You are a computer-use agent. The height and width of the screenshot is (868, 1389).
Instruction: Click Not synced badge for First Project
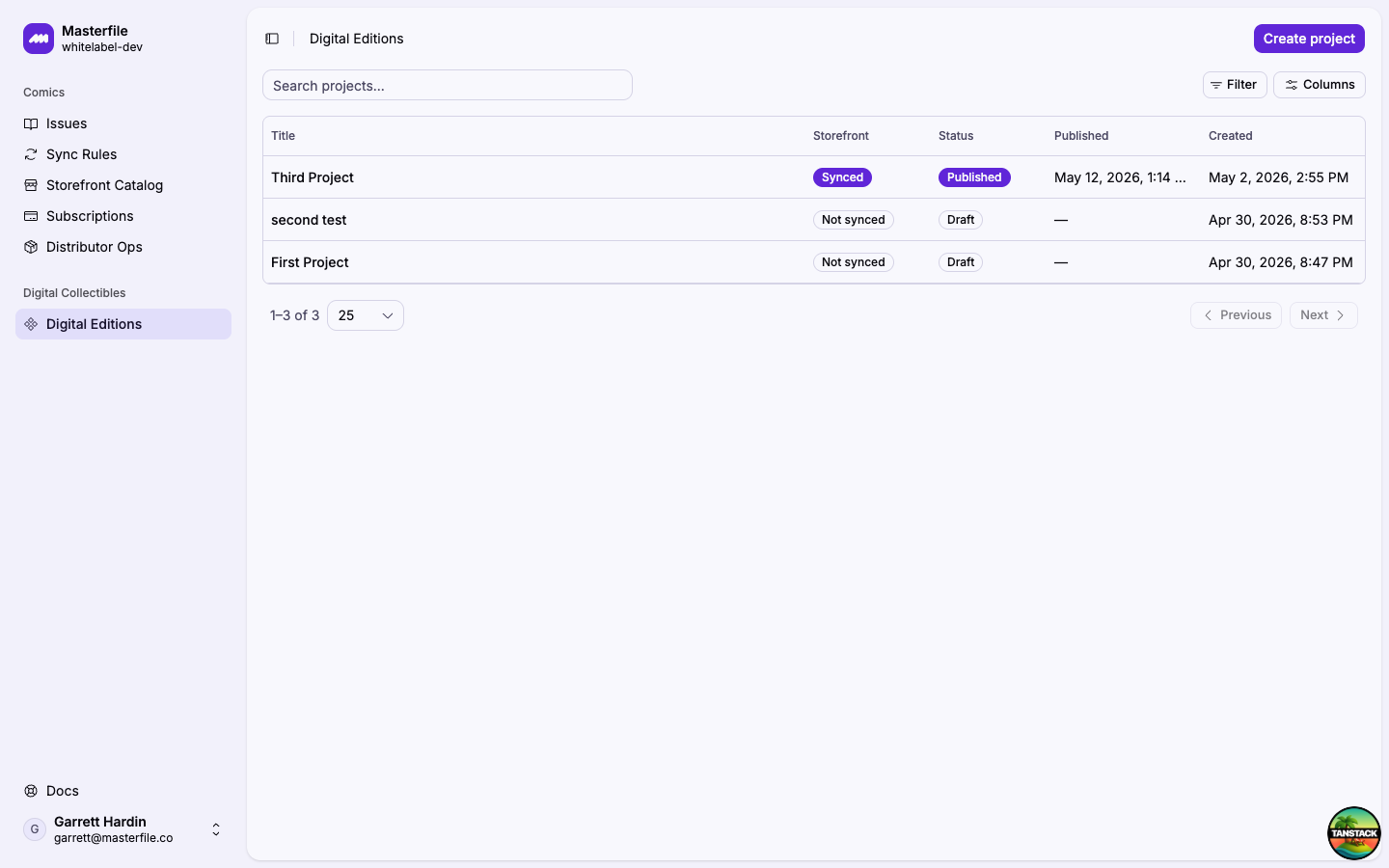click(854, 262)
